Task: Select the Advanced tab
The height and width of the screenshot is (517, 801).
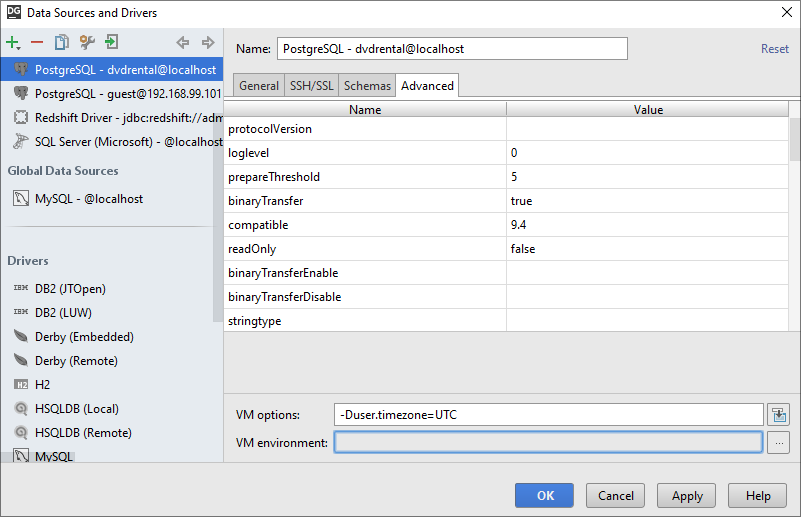Action: 427,86
